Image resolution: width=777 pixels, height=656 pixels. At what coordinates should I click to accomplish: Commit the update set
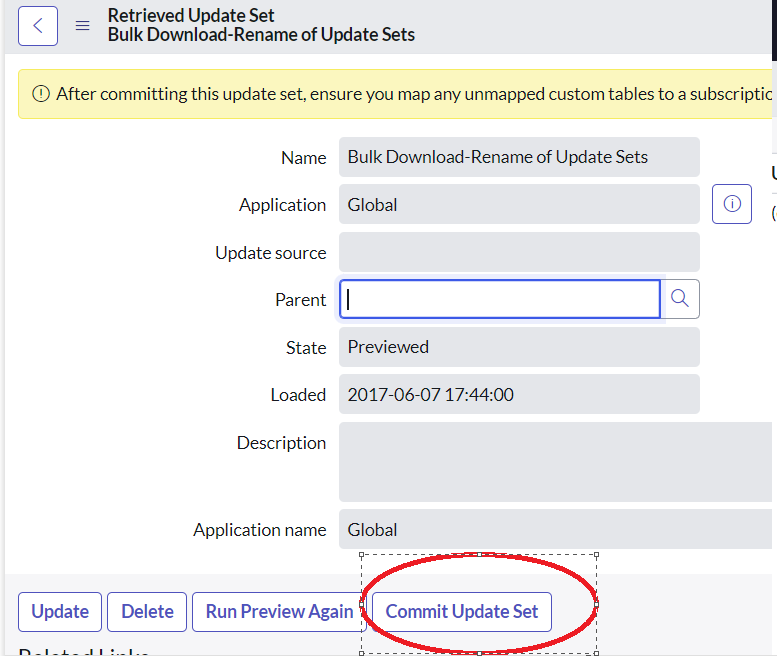pyautogui.click(x=462, y=611)
